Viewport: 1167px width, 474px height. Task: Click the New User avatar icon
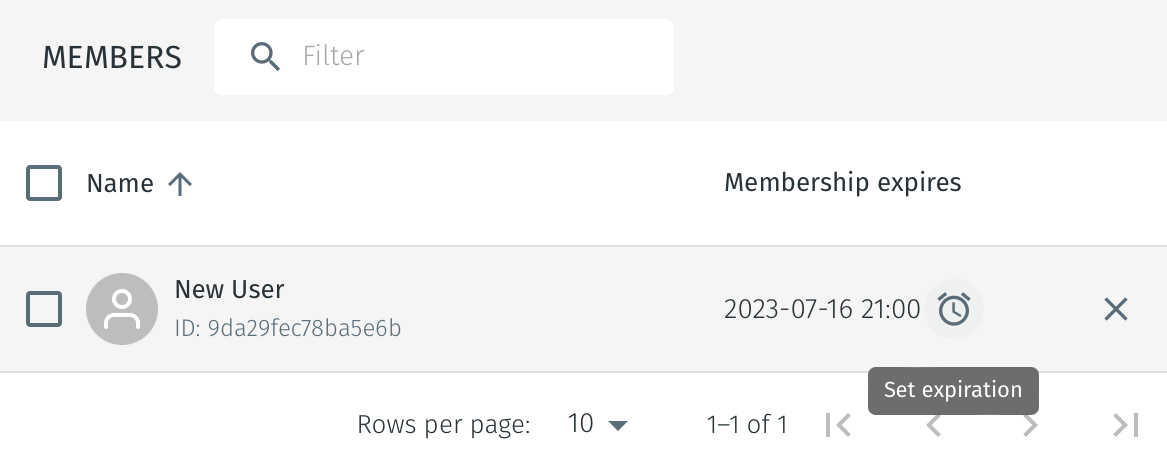tap(122, 309)
